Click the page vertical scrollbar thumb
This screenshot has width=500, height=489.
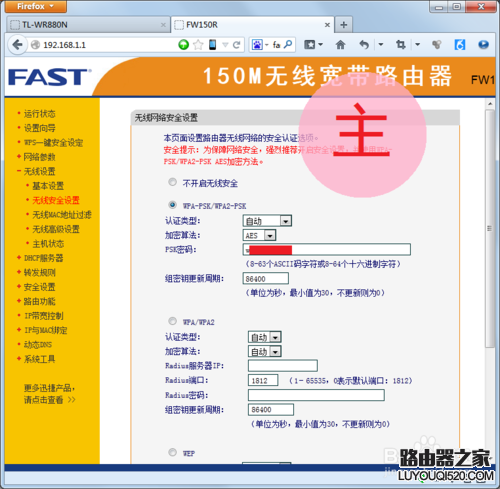(x=489, y=229)
